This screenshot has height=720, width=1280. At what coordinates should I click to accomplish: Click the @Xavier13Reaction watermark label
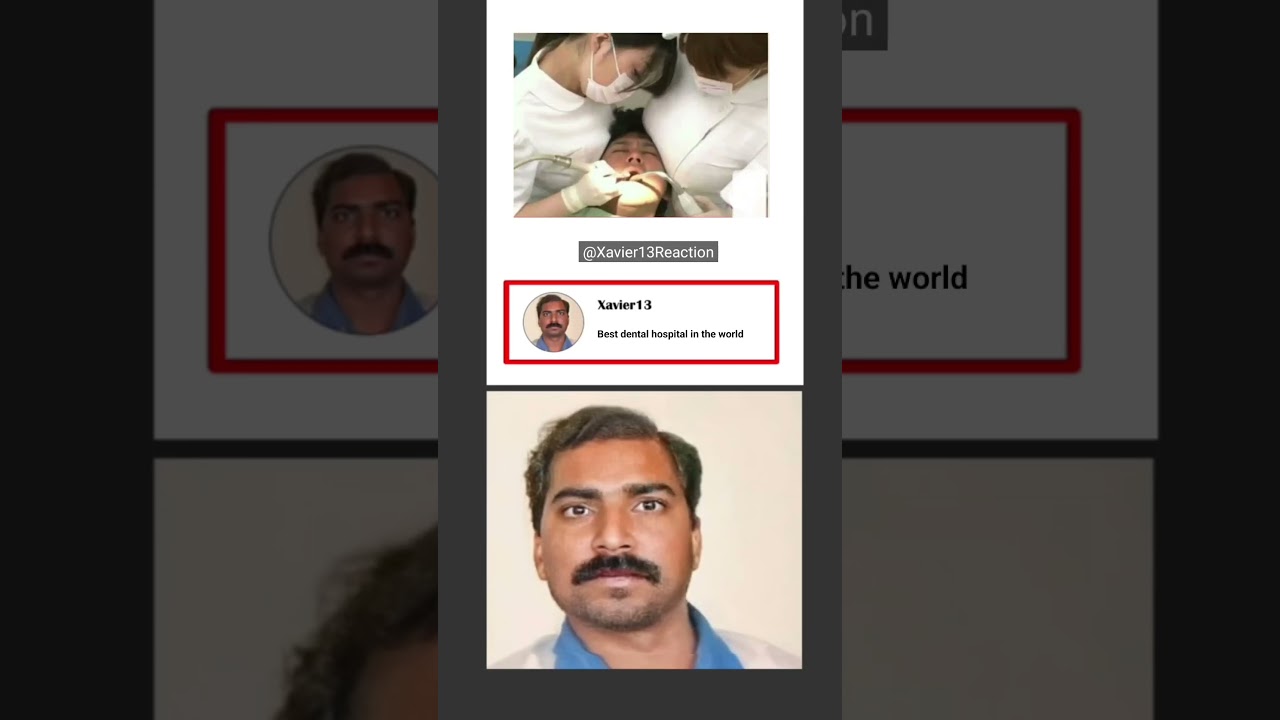(648, 252)
